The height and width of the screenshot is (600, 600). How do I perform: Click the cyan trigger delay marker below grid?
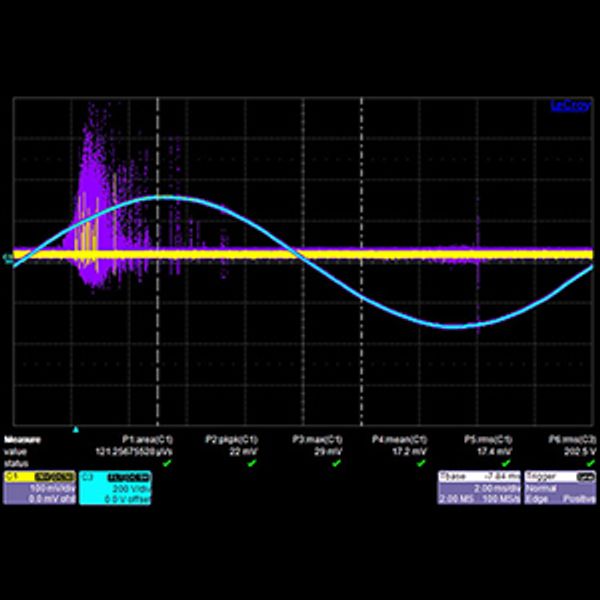(x=75, y=429)
